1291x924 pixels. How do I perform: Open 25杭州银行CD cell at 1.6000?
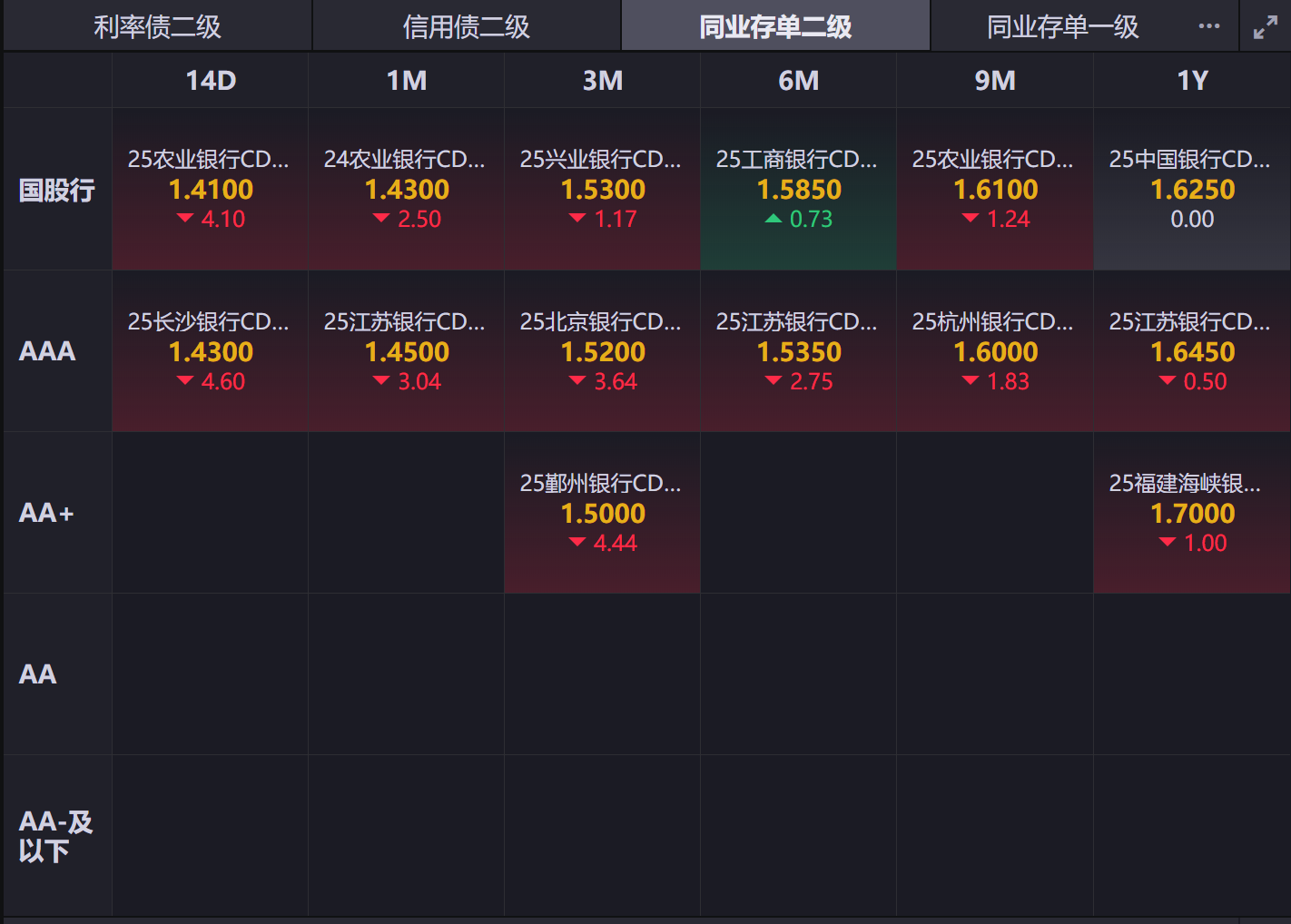995,351
